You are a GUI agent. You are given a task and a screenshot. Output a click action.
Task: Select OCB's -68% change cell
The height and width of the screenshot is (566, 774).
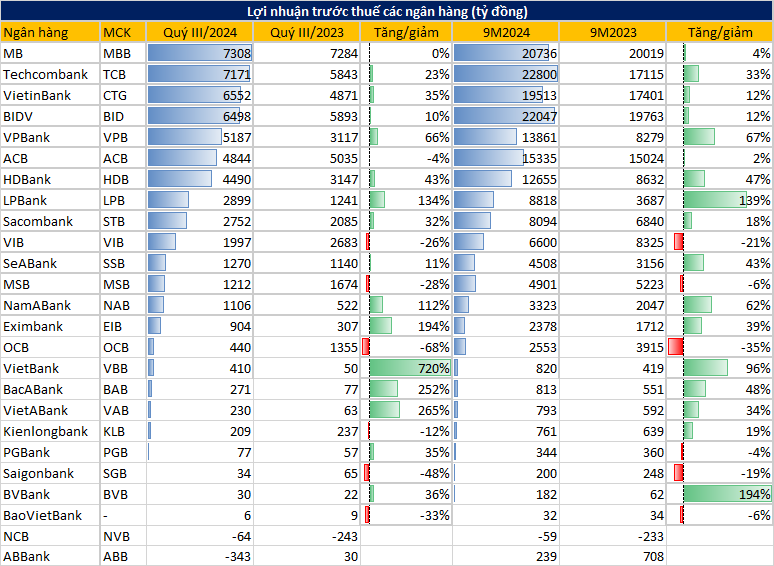pos(406,347)
